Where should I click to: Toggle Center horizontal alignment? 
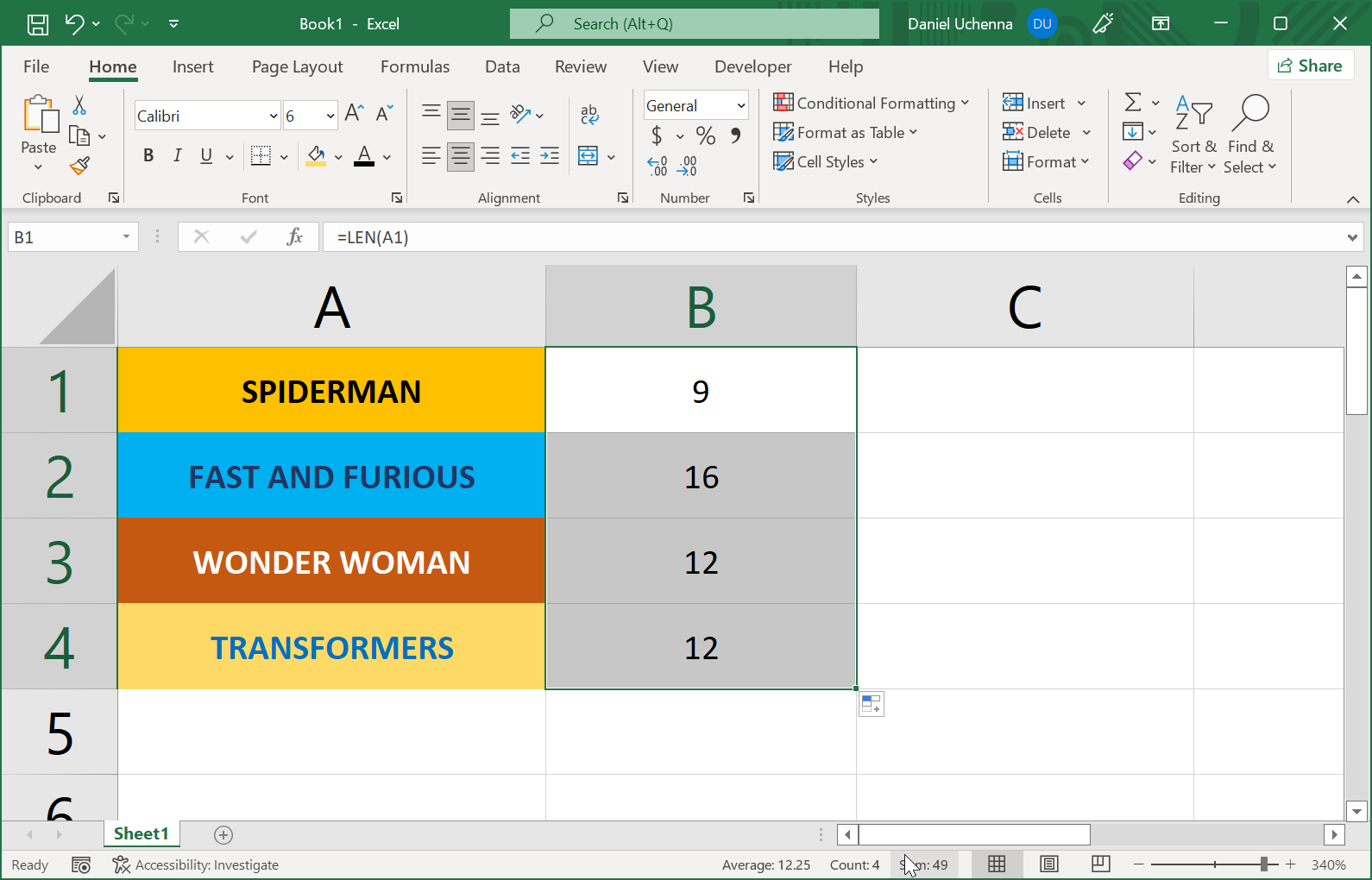(x=461, y=156)
